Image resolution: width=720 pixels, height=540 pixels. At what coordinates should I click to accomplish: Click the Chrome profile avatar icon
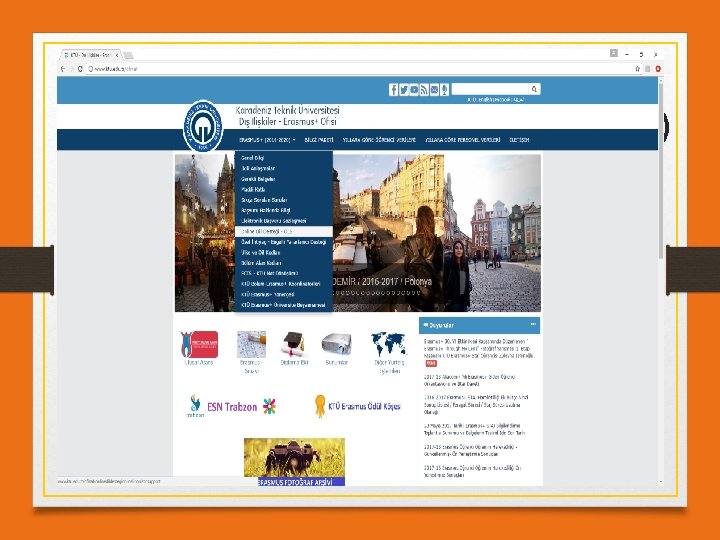point(614,53)
